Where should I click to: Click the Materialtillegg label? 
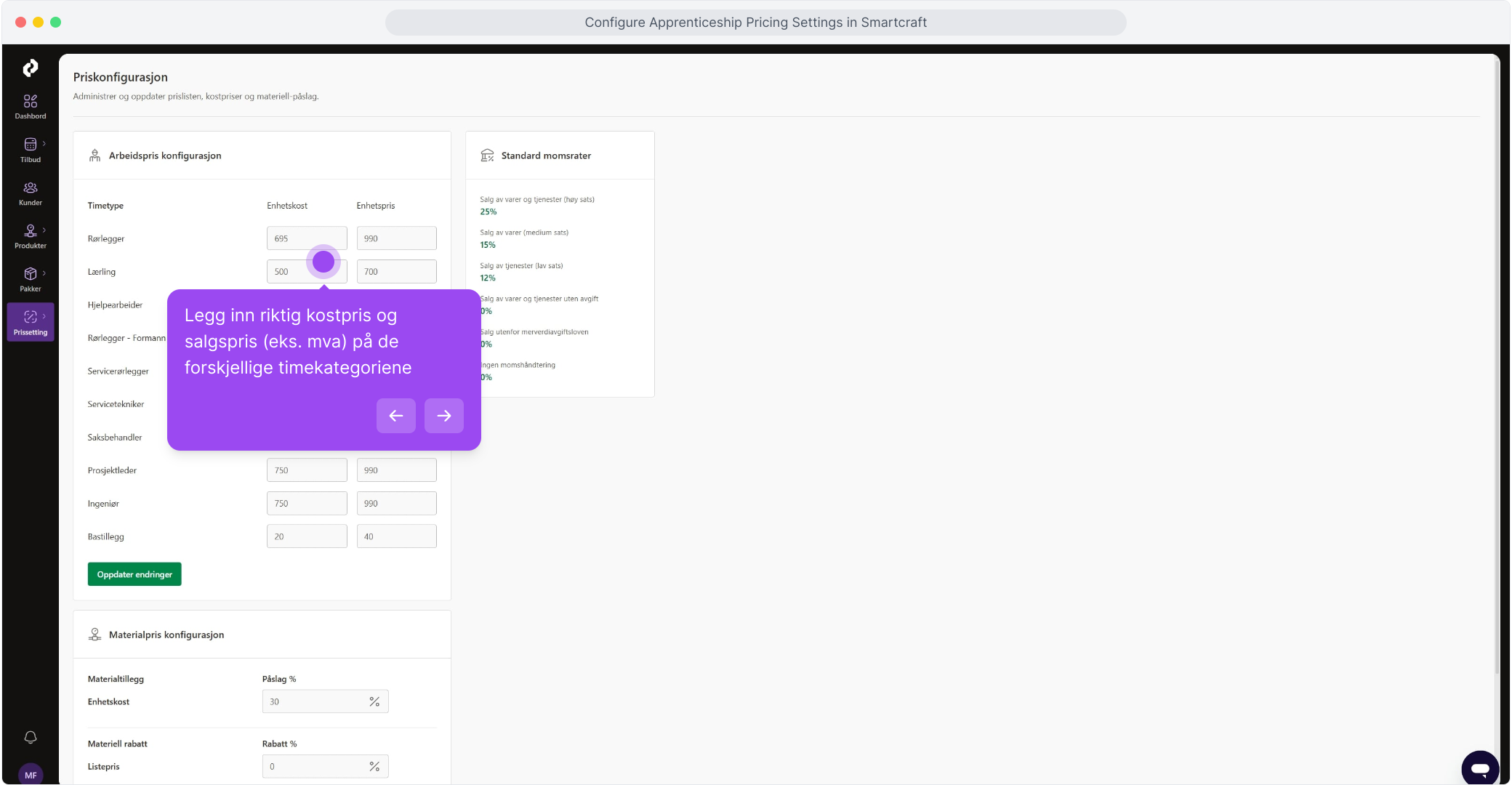[116, 679]
